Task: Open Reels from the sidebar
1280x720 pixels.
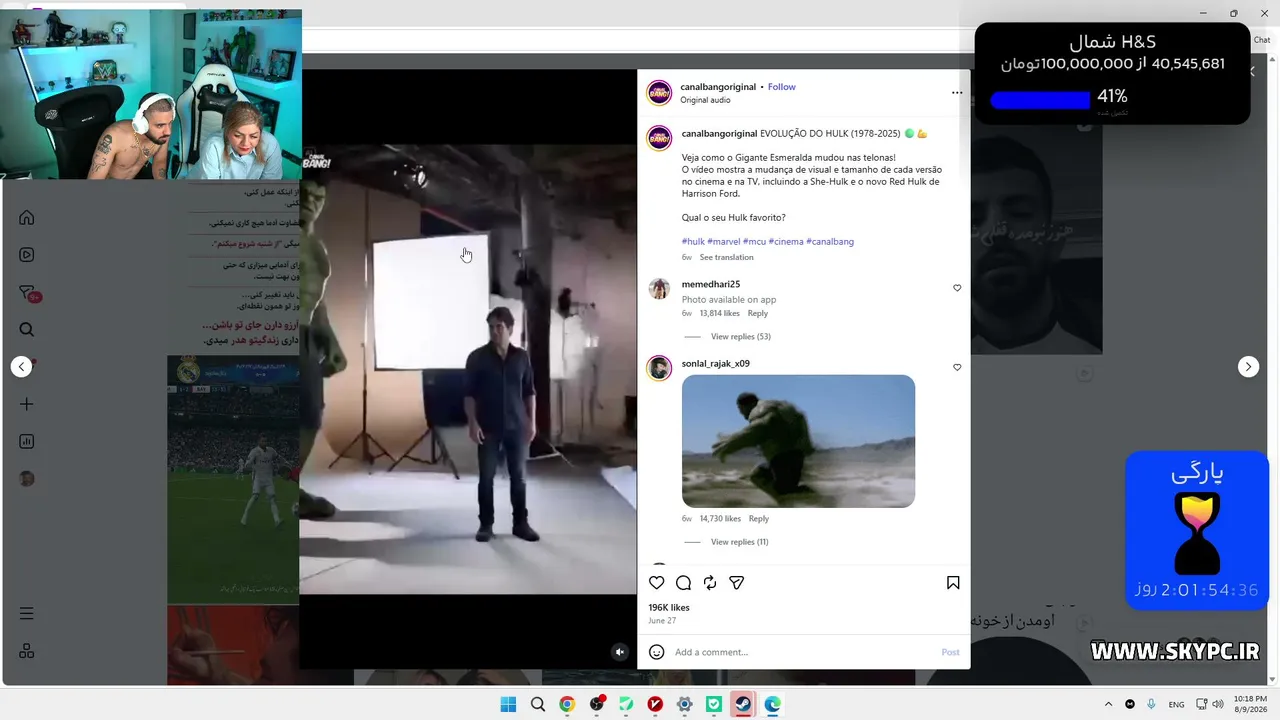Action: pos(27,255)
